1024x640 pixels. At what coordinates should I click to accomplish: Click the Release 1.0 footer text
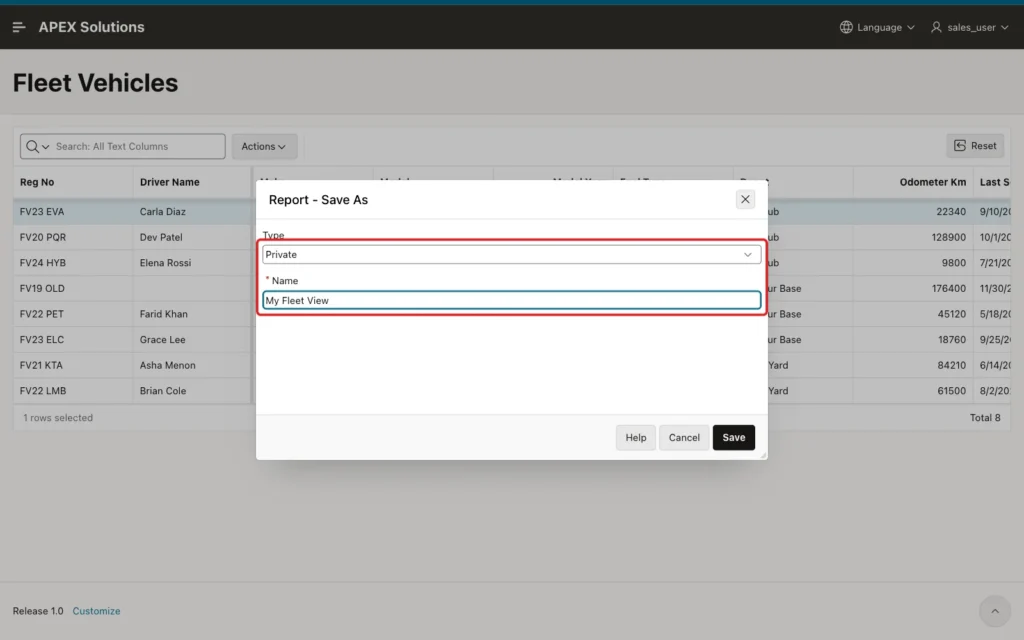click(x=38, y=611)
